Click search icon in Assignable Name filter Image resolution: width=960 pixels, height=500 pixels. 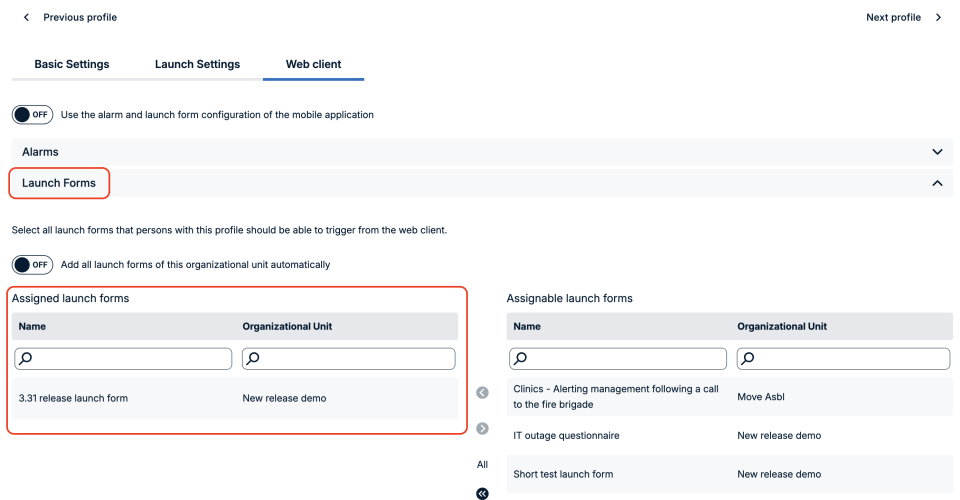[520, 359]
